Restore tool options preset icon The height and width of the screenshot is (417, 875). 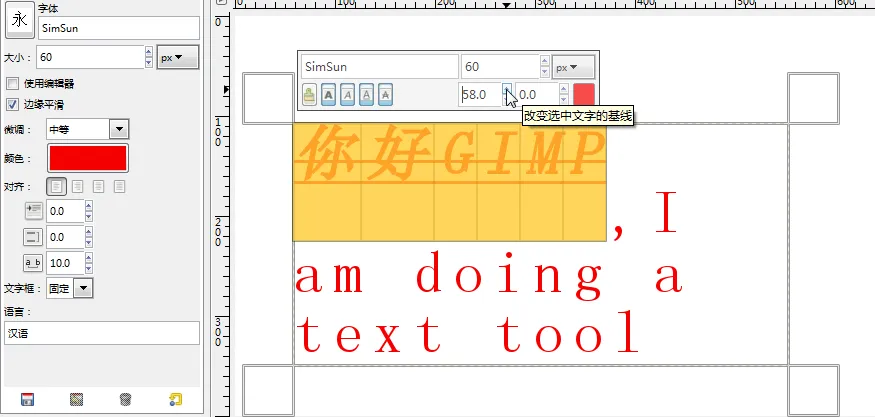tap(76, 400)
